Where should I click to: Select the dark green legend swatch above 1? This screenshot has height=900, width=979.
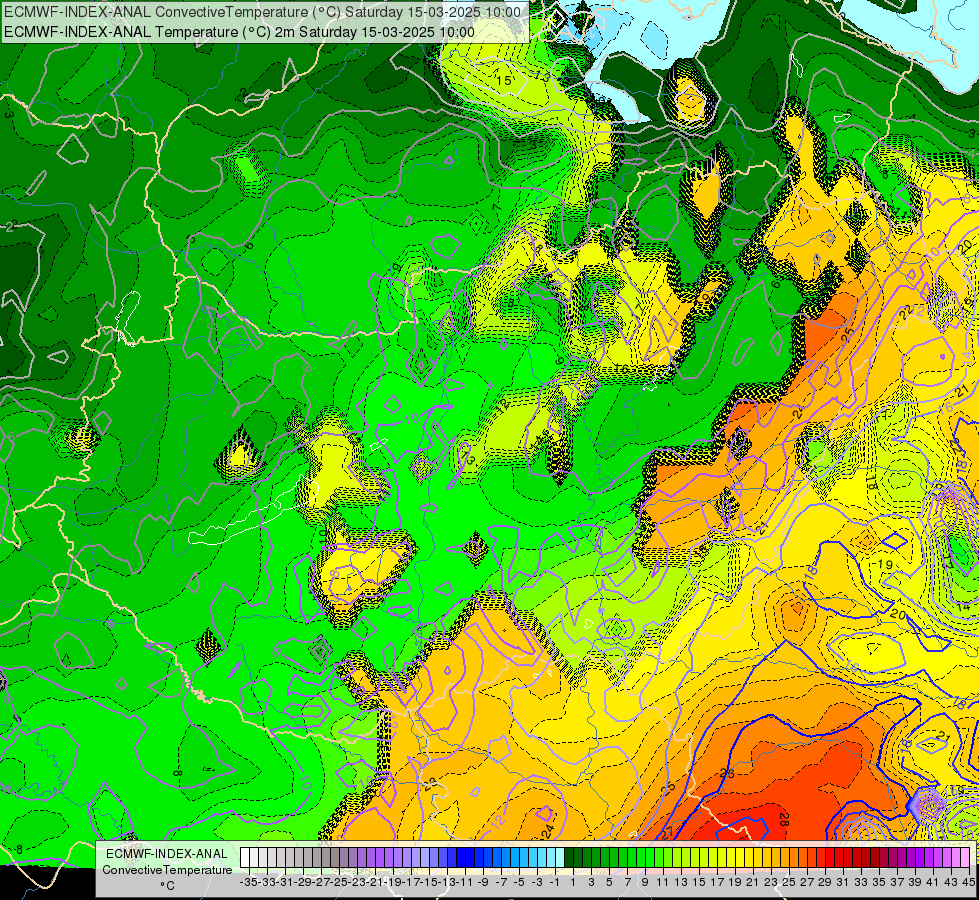(x=569, y=857)
